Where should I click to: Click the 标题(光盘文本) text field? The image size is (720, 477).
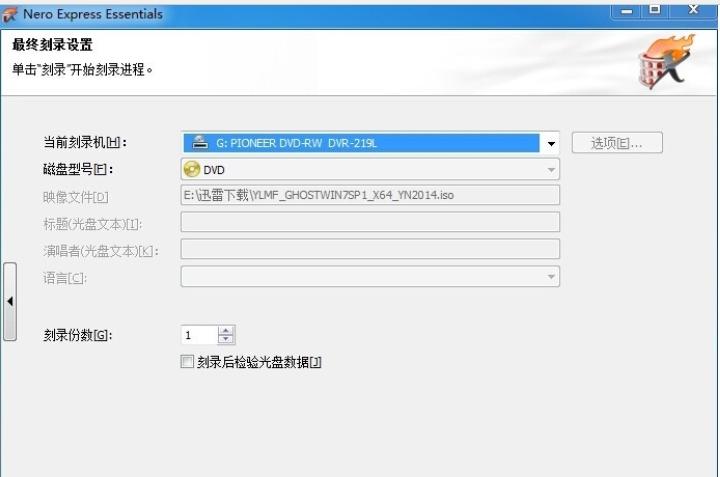coord(370,222)
